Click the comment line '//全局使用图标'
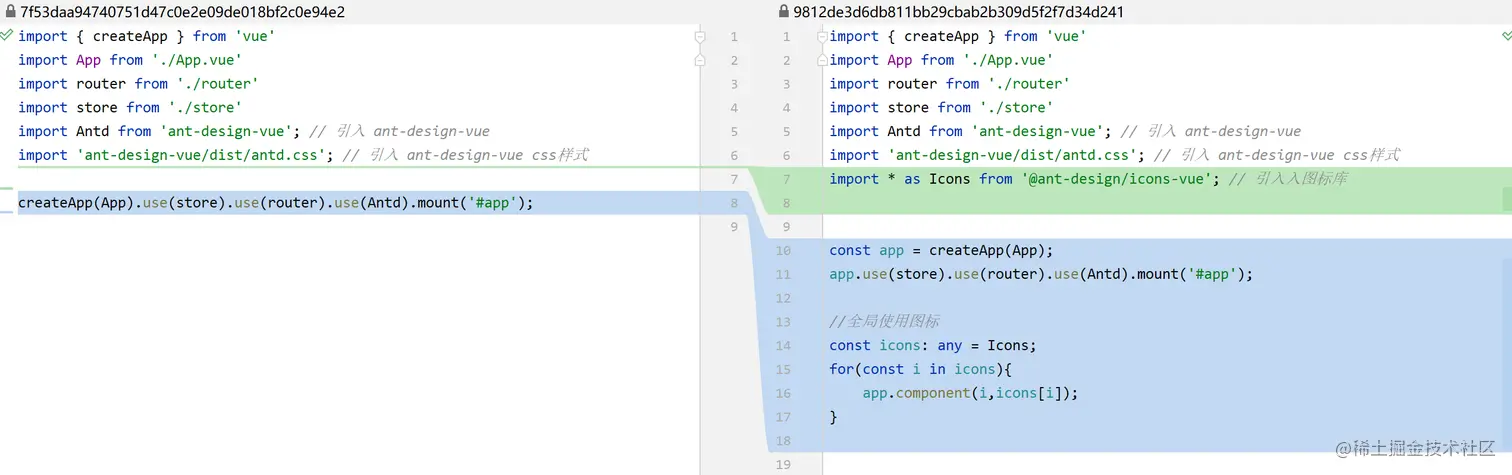 [884, 321]
